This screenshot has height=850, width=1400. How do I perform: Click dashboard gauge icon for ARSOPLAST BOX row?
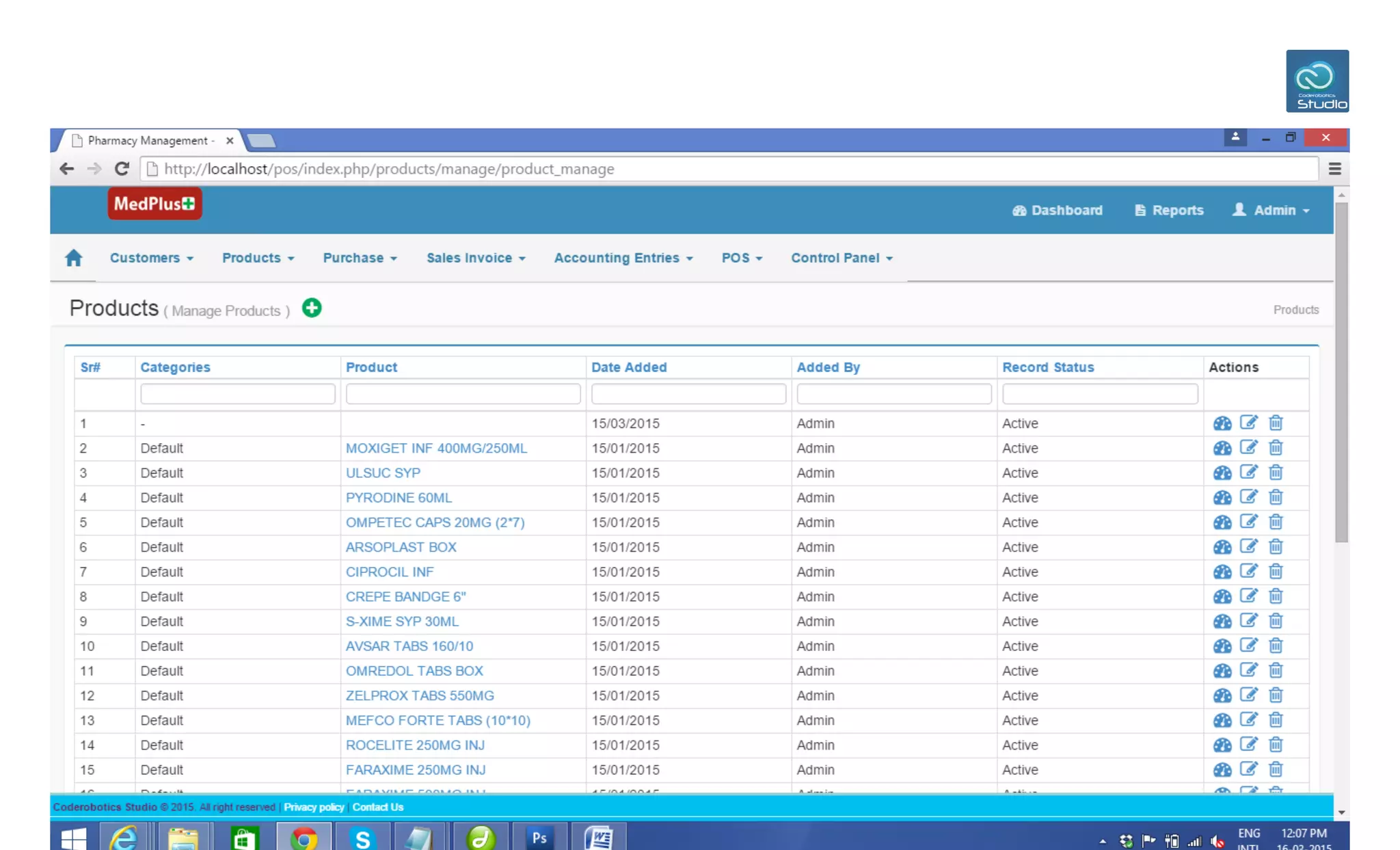point(1222,547)
